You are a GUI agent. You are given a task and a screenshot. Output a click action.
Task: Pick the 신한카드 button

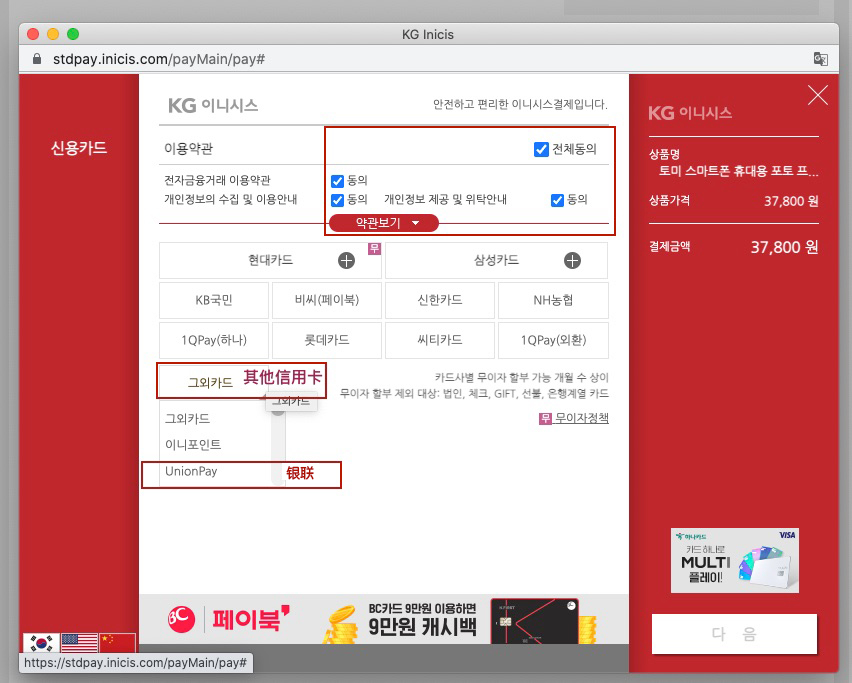tap(440, 300)
